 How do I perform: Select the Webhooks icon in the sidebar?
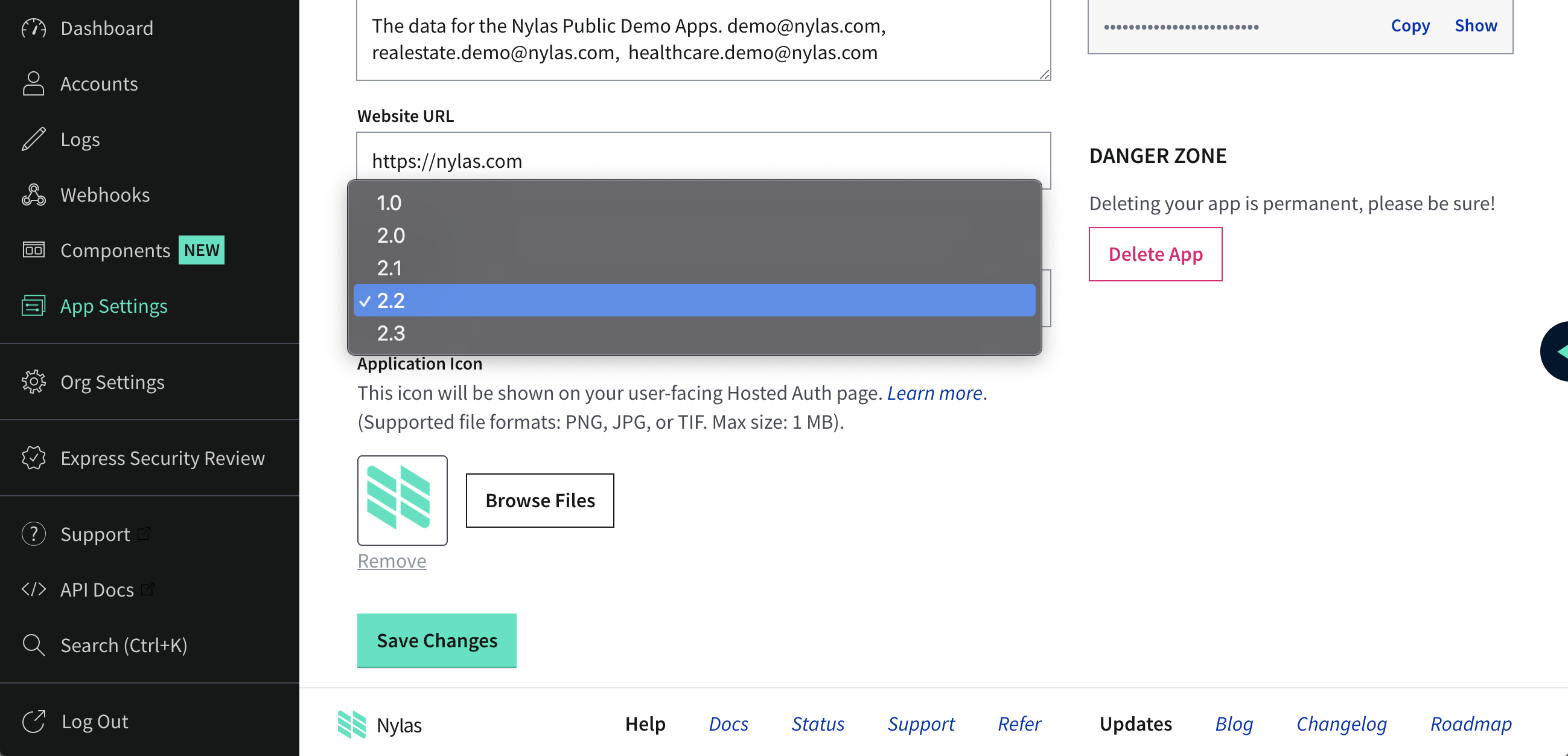(33, 194)
